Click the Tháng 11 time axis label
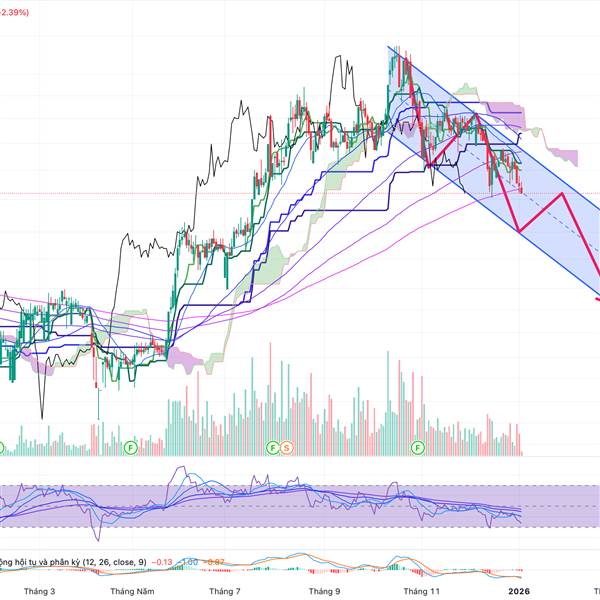The image size is (600, 600). click(x=422, y=591)
